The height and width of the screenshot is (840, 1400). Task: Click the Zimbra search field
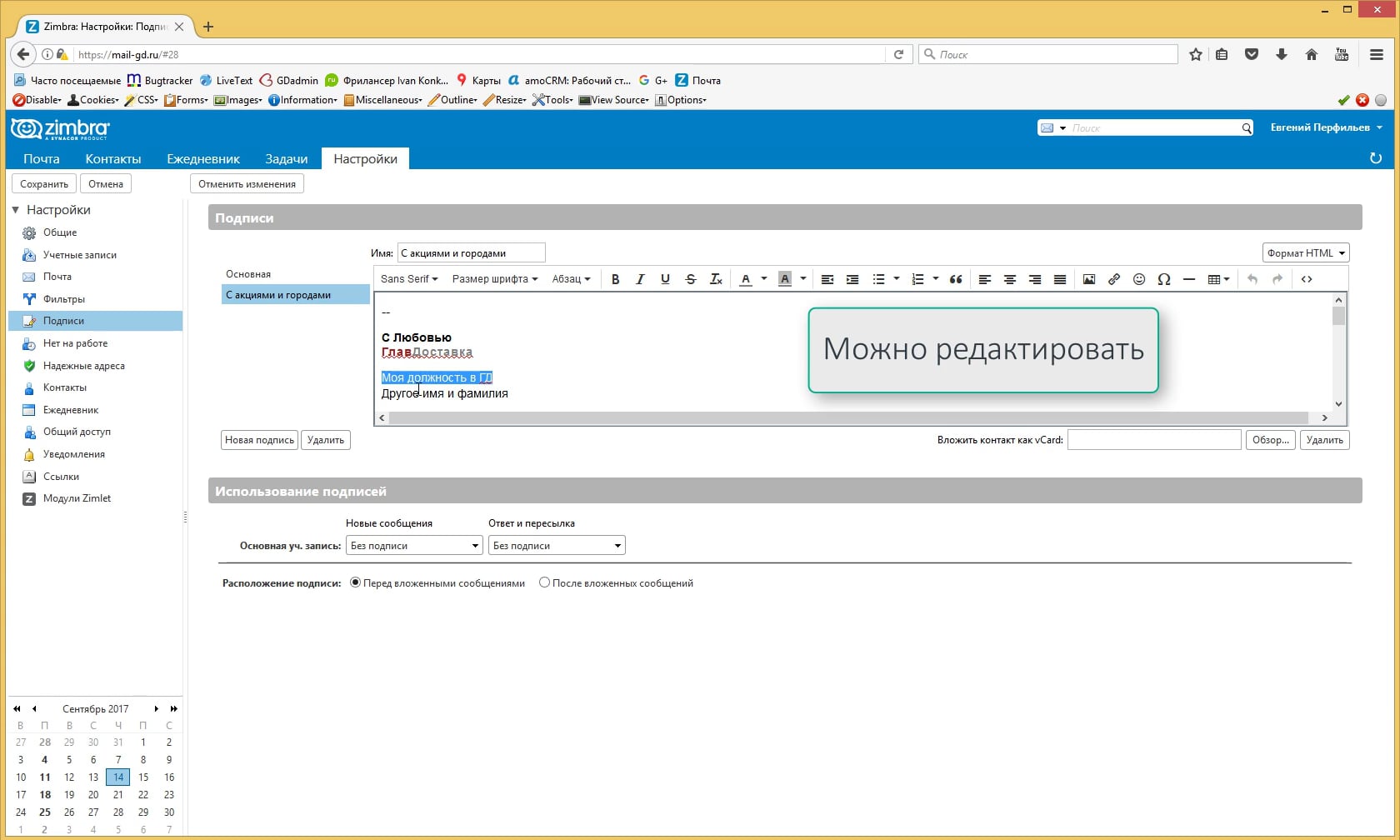tap(1154, 127)
